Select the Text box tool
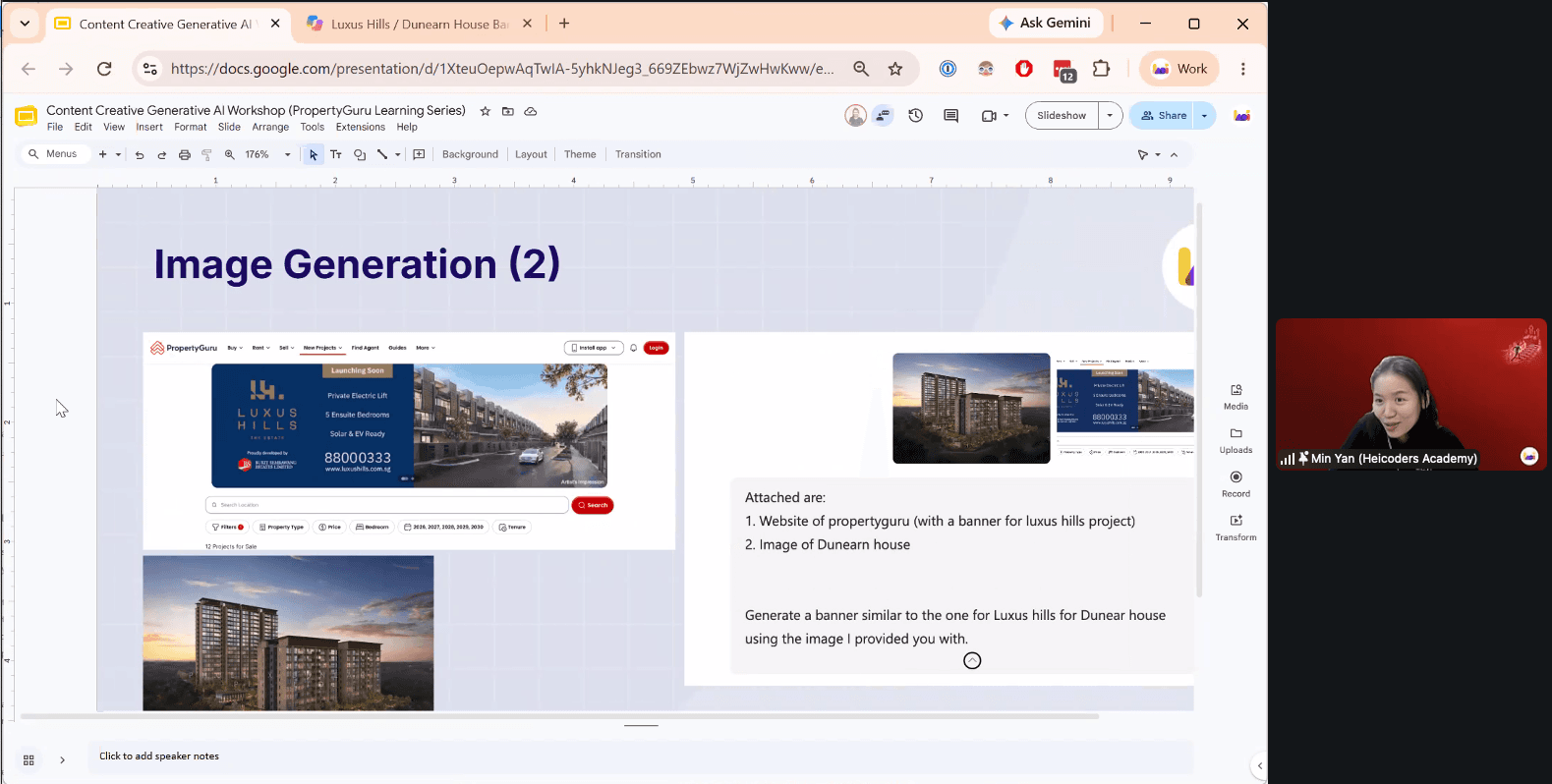Viewport: 1552px width, 784px height. coord(336,154)
